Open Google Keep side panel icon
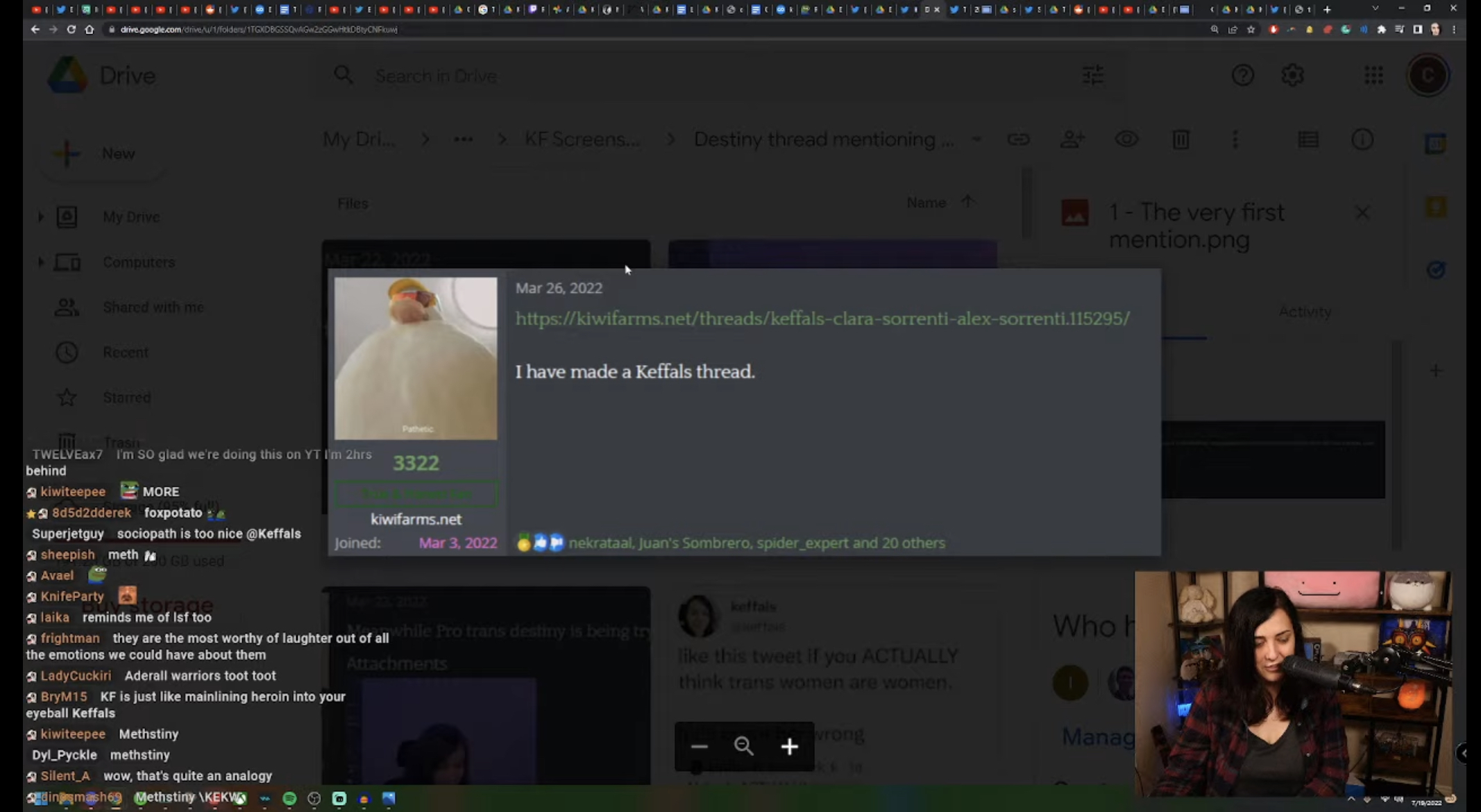 pos(1435,207)
